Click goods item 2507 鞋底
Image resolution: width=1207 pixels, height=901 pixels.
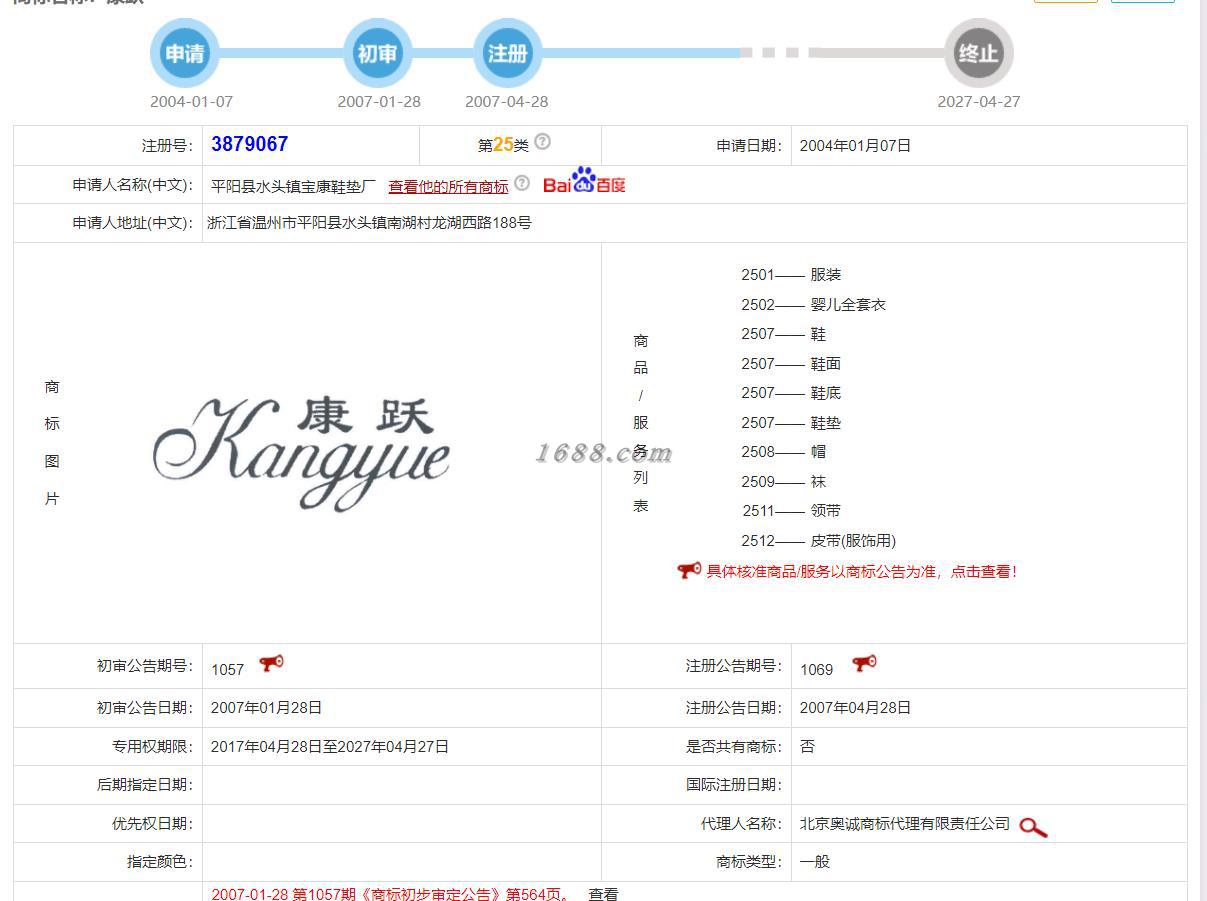tap(791, 393)
